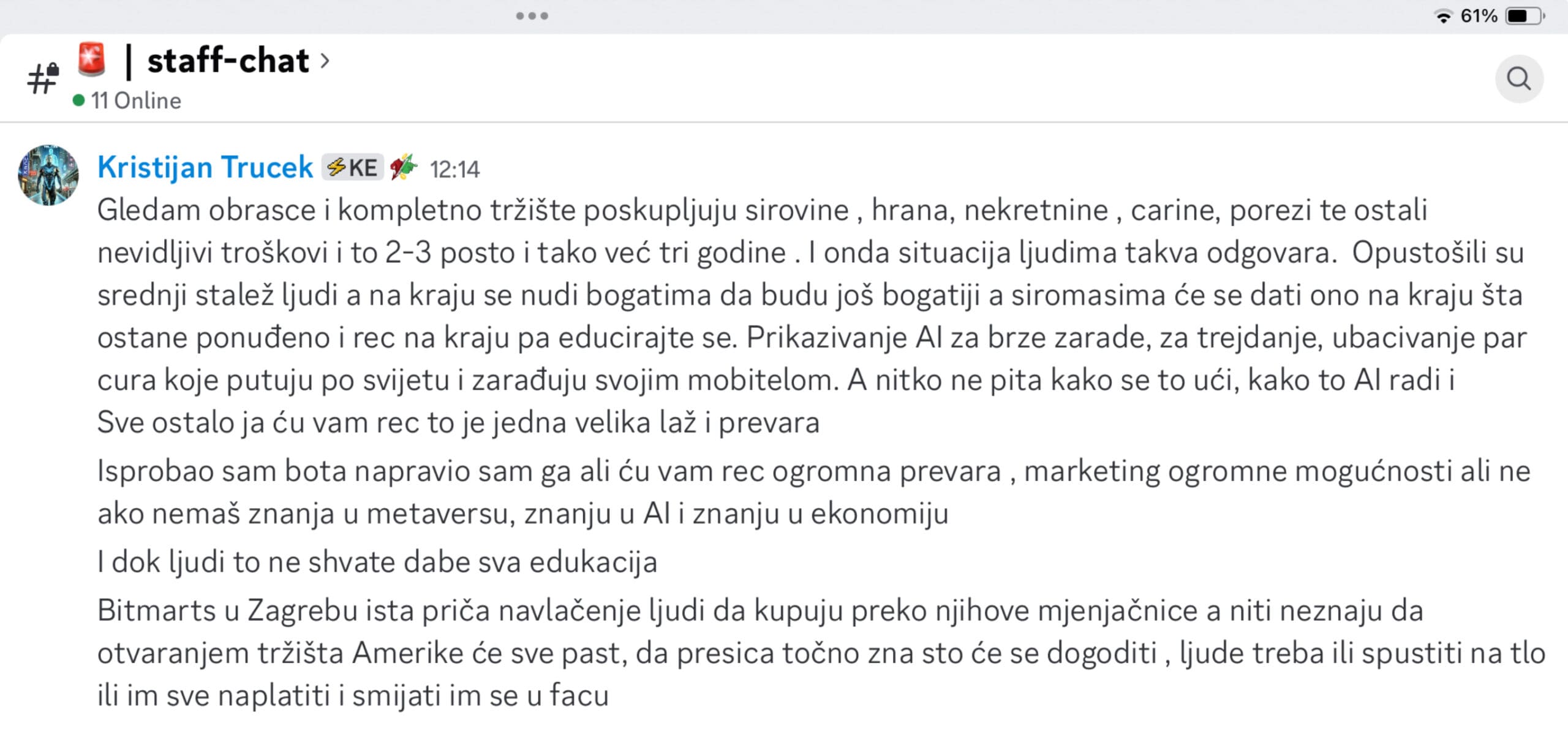Open the channel search magnifier
1568x736 pixels.
tap(1518, 79)
